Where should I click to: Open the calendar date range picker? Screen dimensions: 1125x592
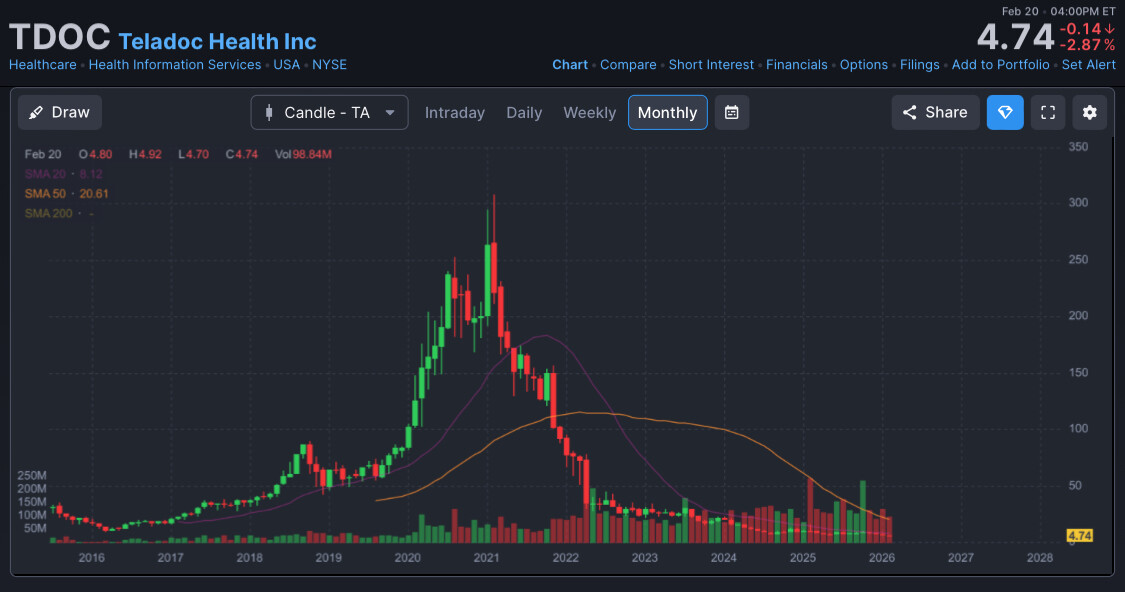[x=731, y=112]
